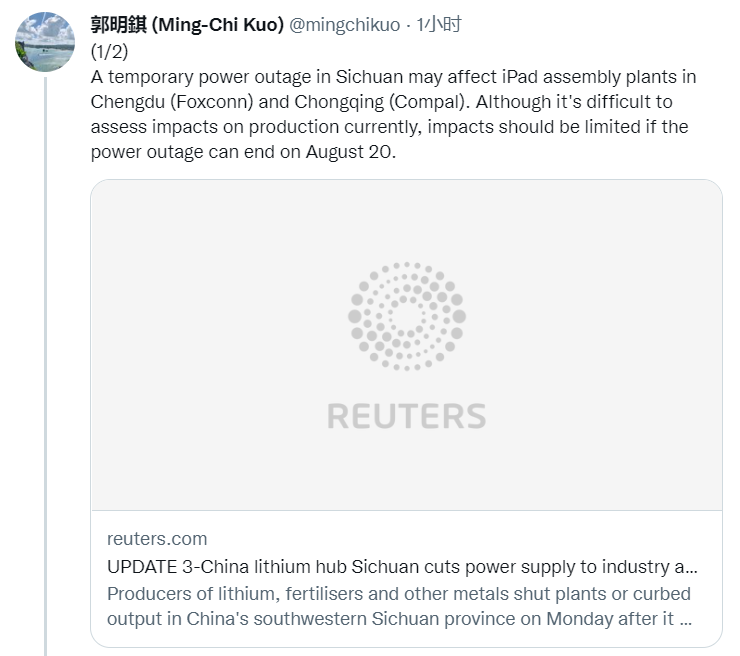The image size is (740, 656).
Task: Click the reuters.com domain label
Action: (157, 539)
